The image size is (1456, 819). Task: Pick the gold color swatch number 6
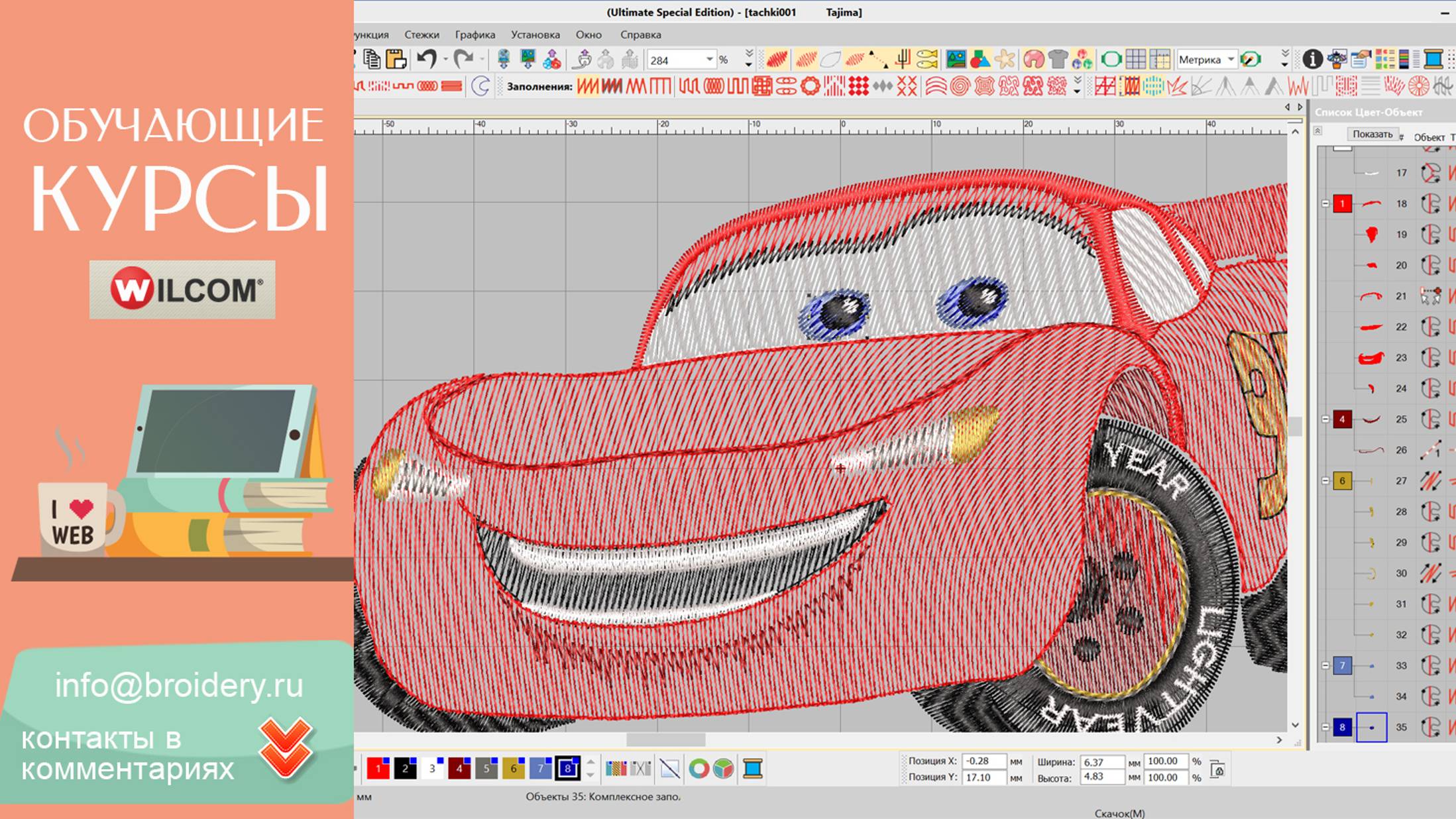pos(513,769)
